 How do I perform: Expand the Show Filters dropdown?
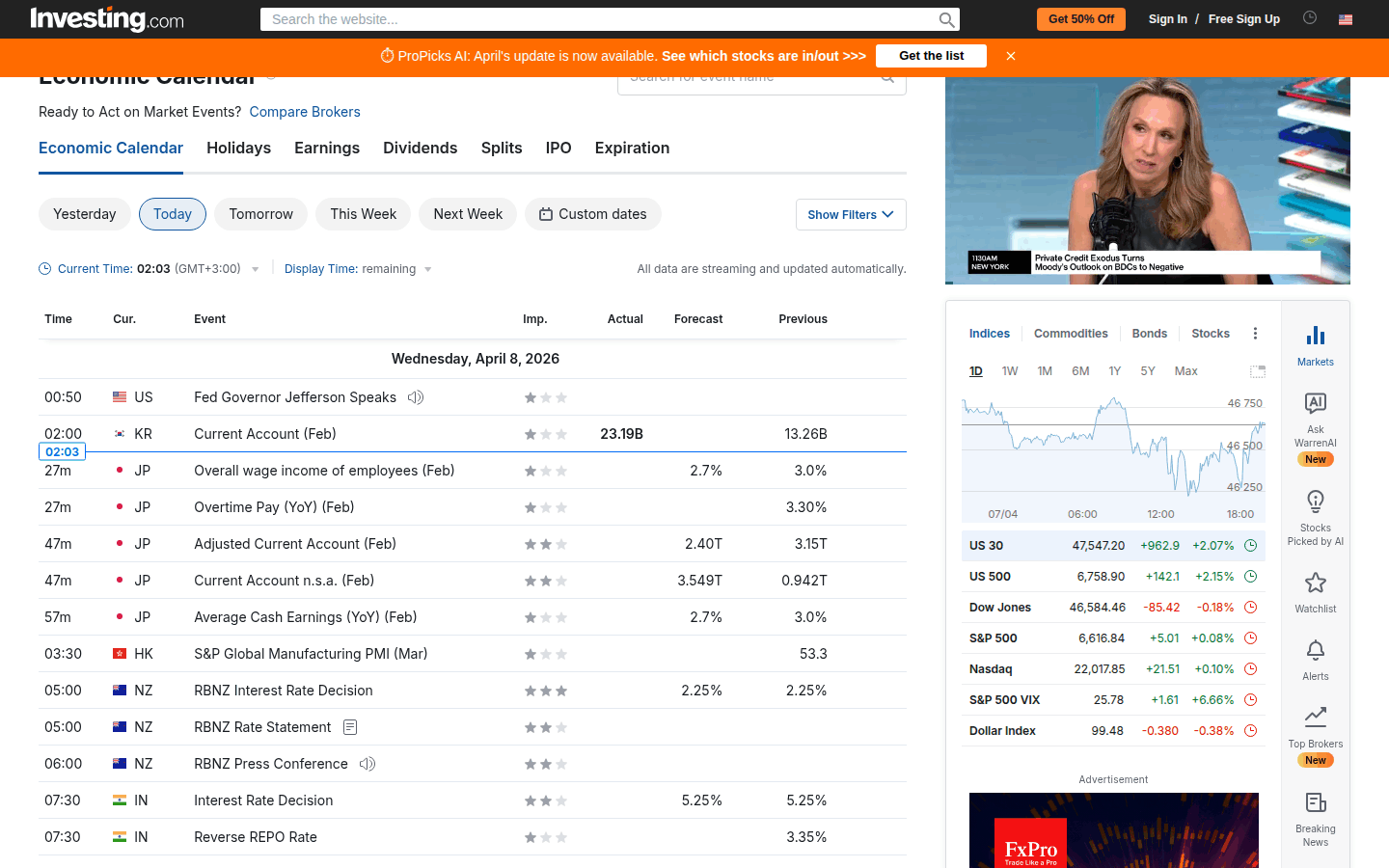click(851, 214)
